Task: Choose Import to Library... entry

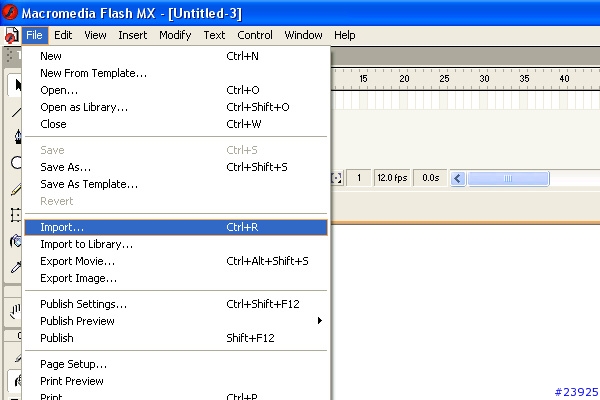Action: click(x=176, y=244)
